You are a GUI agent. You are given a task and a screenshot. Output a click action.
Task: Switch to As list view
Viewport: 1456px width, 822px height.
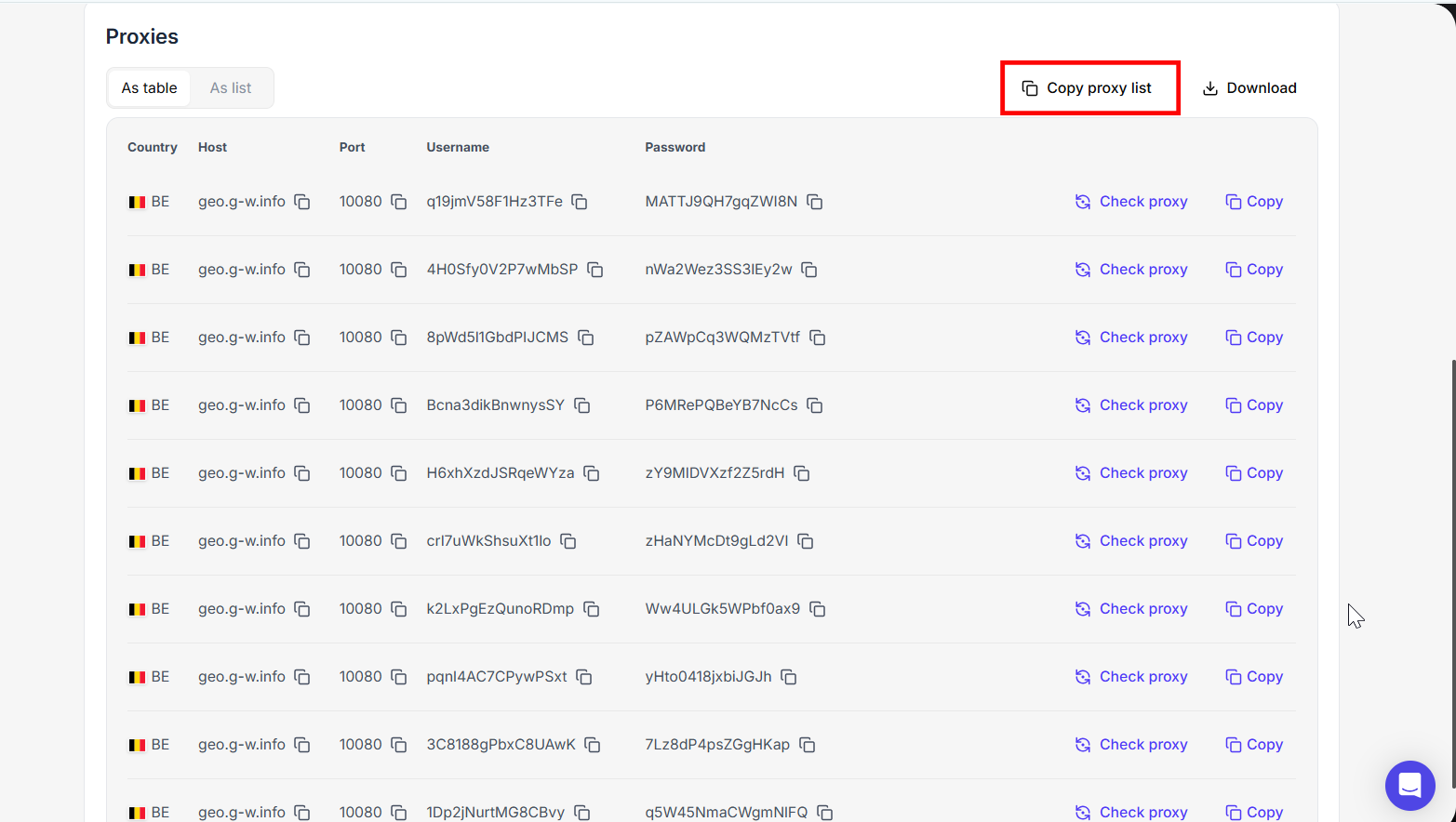pyautogui.click(x=231, y=88)
